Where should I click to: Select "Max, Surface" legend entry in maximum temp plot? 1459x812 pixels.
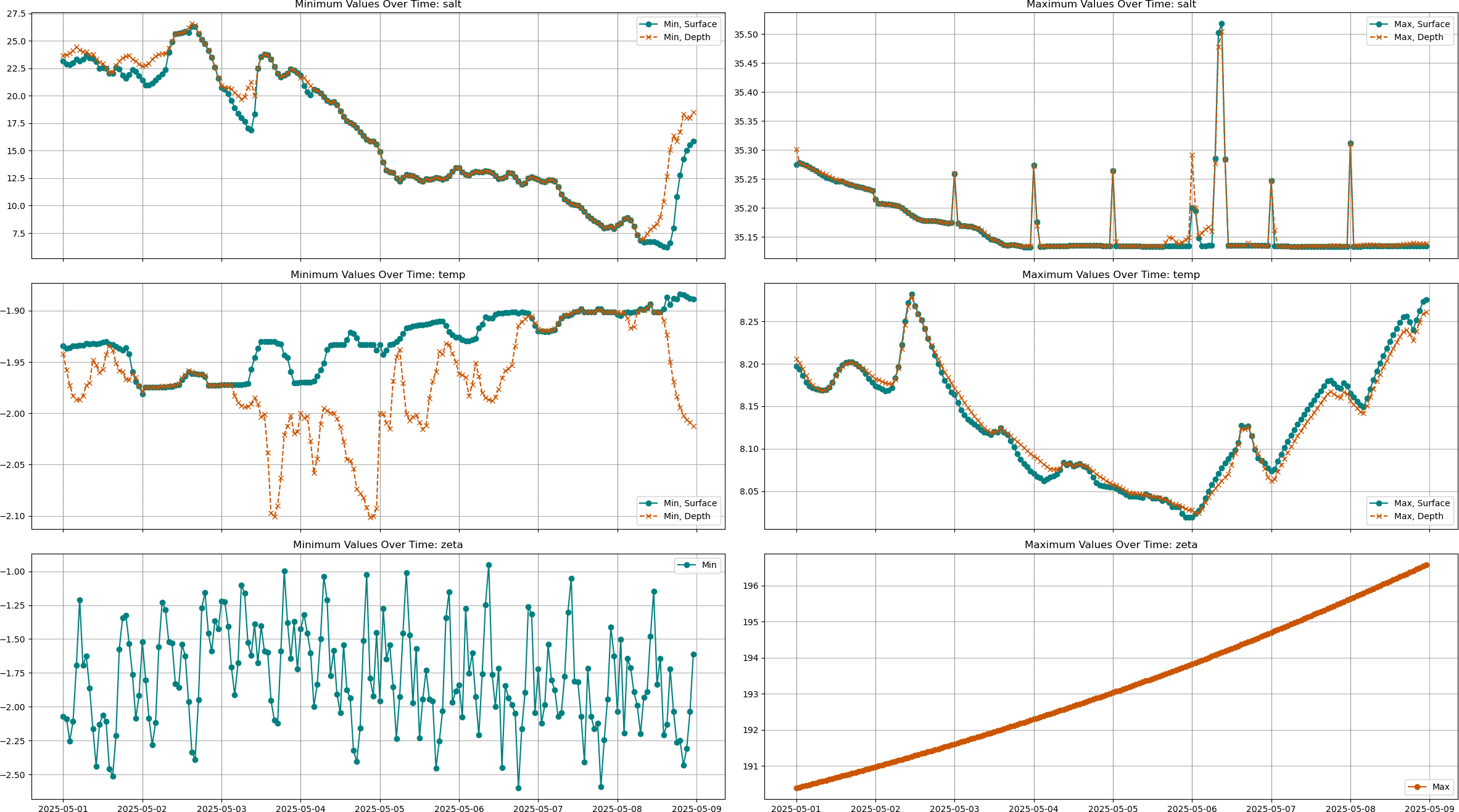[x=1410, y=503]
